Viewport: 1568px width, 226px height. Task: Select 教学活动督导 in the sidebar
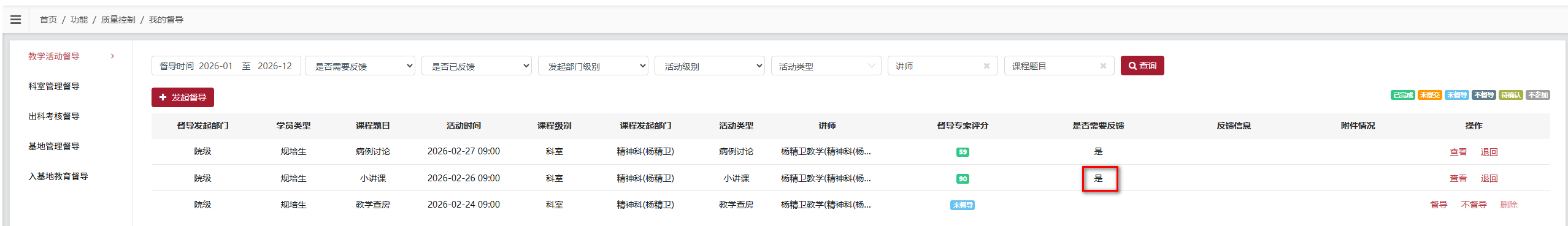pyautogui.click(x=54, y=56)
